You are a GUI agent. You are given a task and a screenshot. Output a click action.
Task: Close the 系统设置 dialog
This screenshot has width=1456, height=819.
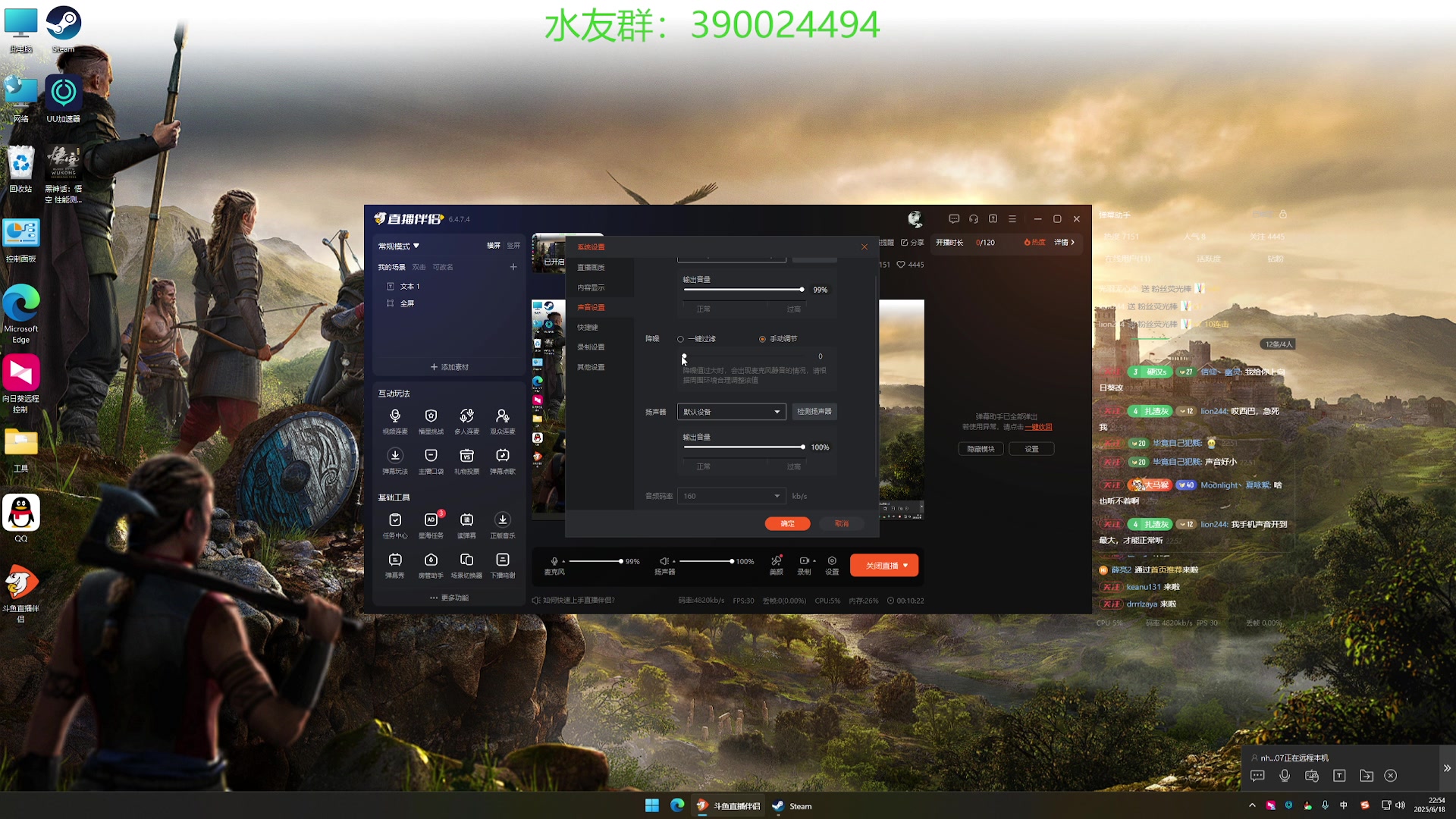tap(864, 247)
